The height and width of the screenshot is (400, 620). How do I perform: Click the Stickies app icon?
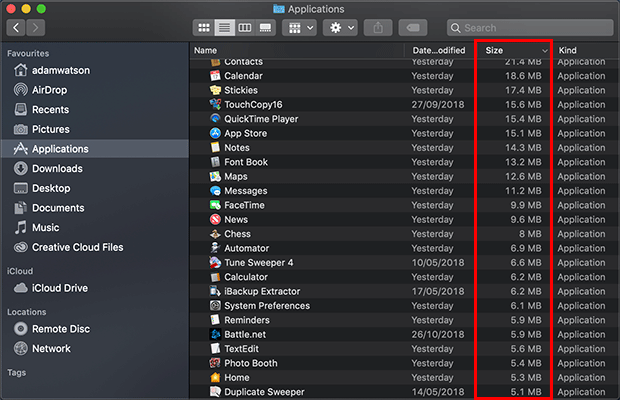[215, 90]
